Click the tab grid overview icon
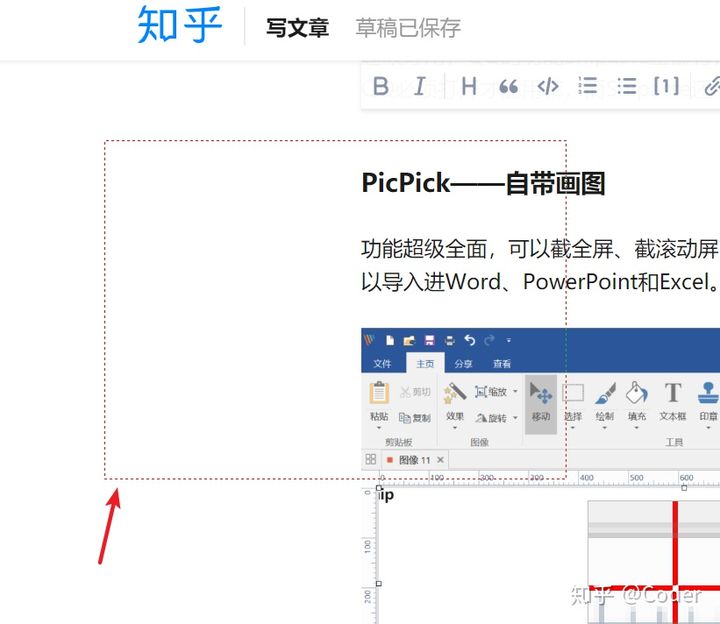The width and height of the screenshot is (720, 624). (x=371, y=459)
